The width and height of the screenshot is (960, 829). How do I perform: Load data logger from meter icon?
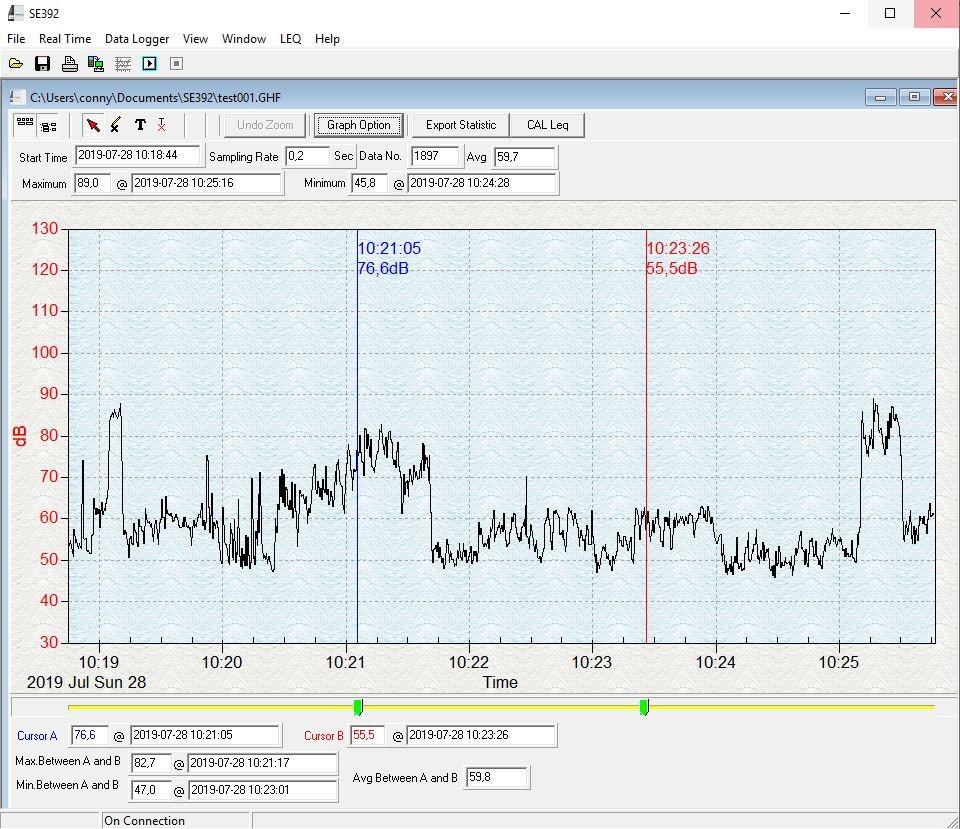96,64
